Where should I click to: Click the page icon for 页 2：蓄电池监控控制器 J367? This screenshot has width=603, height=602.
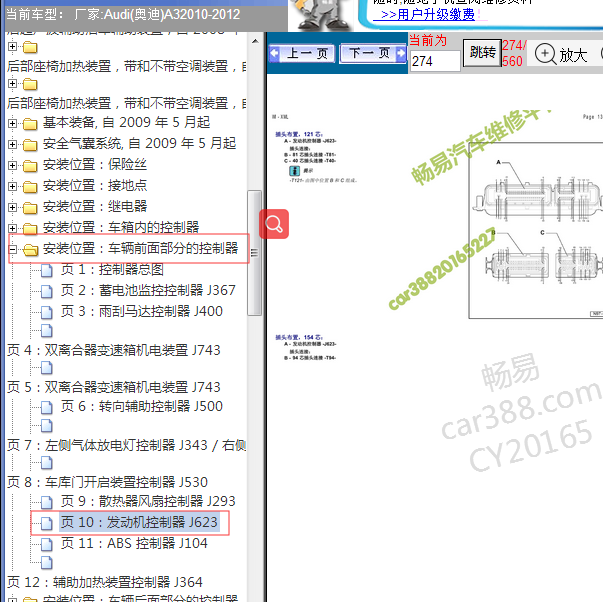[x=47, y=291]
